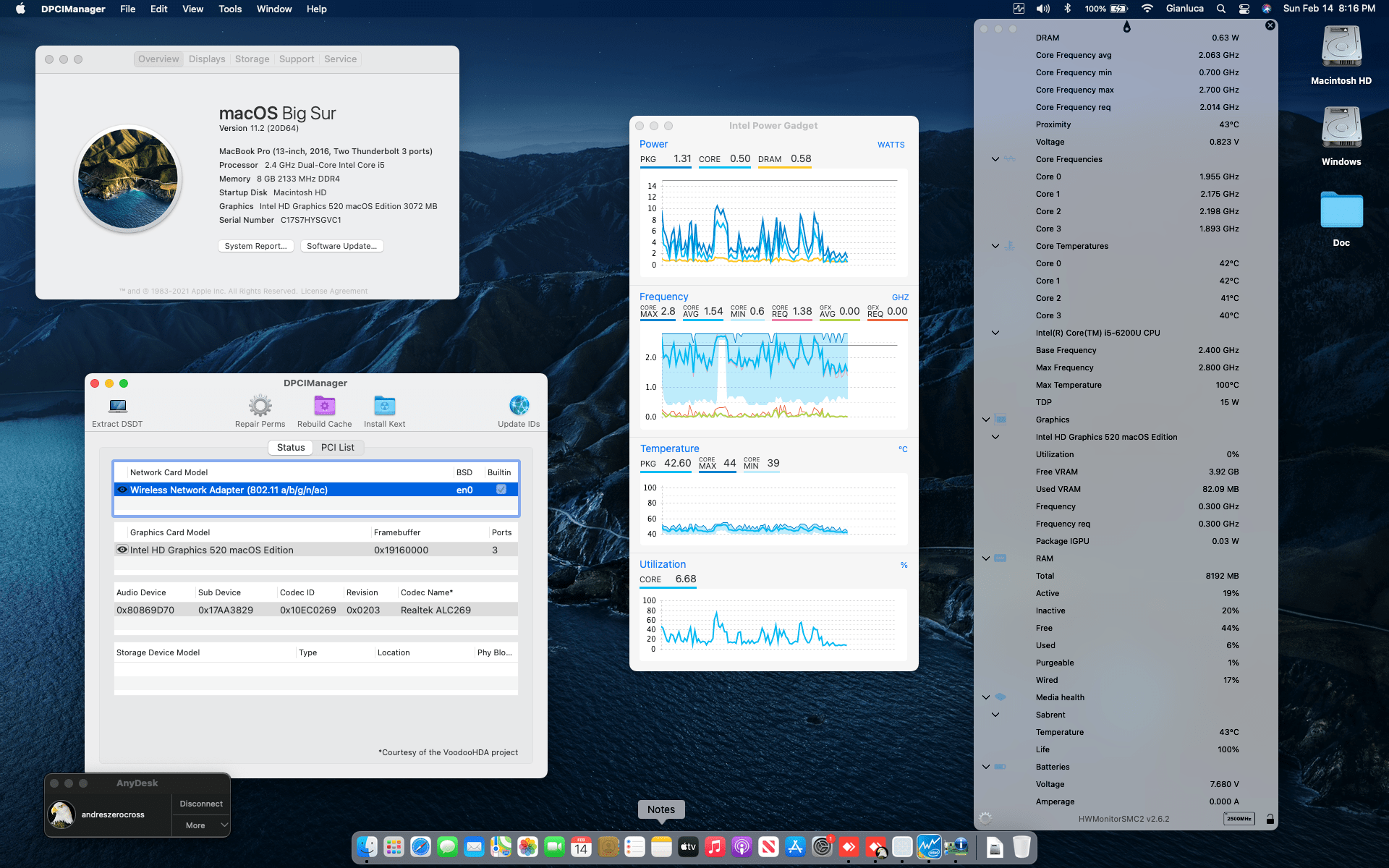Click Rebuild Cache icon in DPCIManager
Viewport: 1389px width, 868px height.
click(325, 406)
